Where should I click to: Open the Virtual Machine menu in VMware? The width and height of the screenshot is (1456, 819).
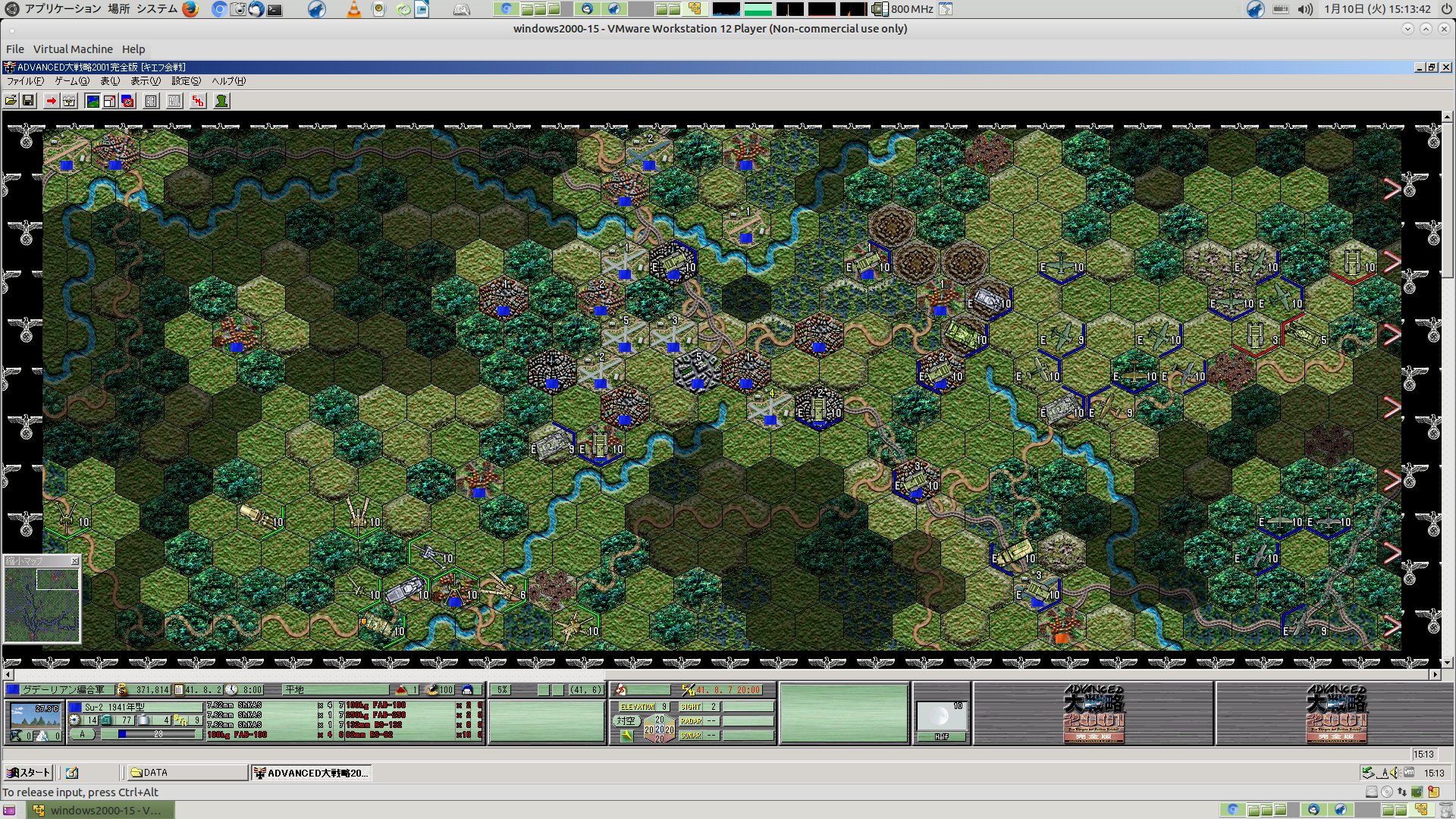click(x=73, y=49)
